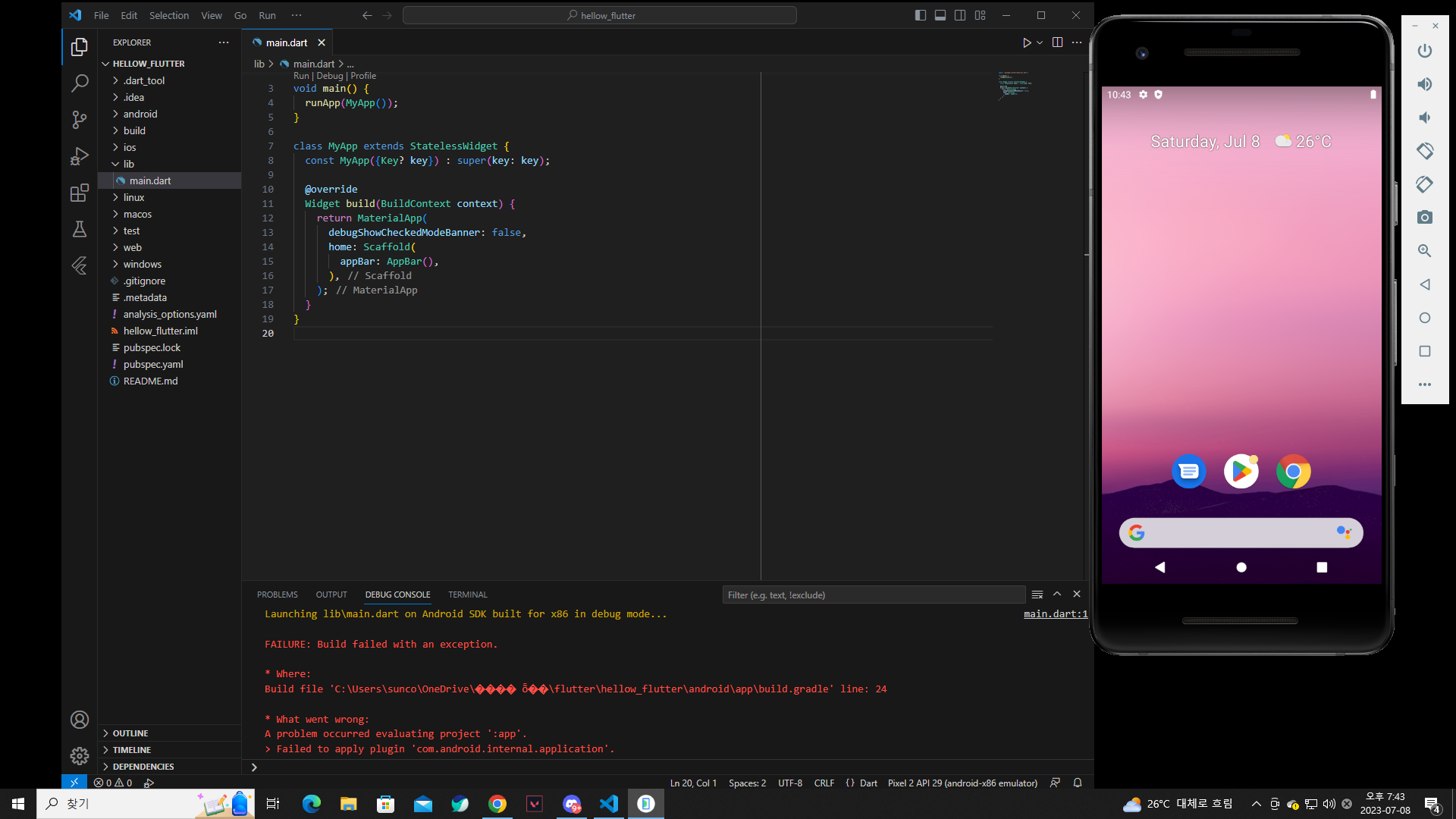The height and width of the screenshot is (819, 1456).
Task: Open the Flutter sidebar view
Action: click(x=80, y=265)
